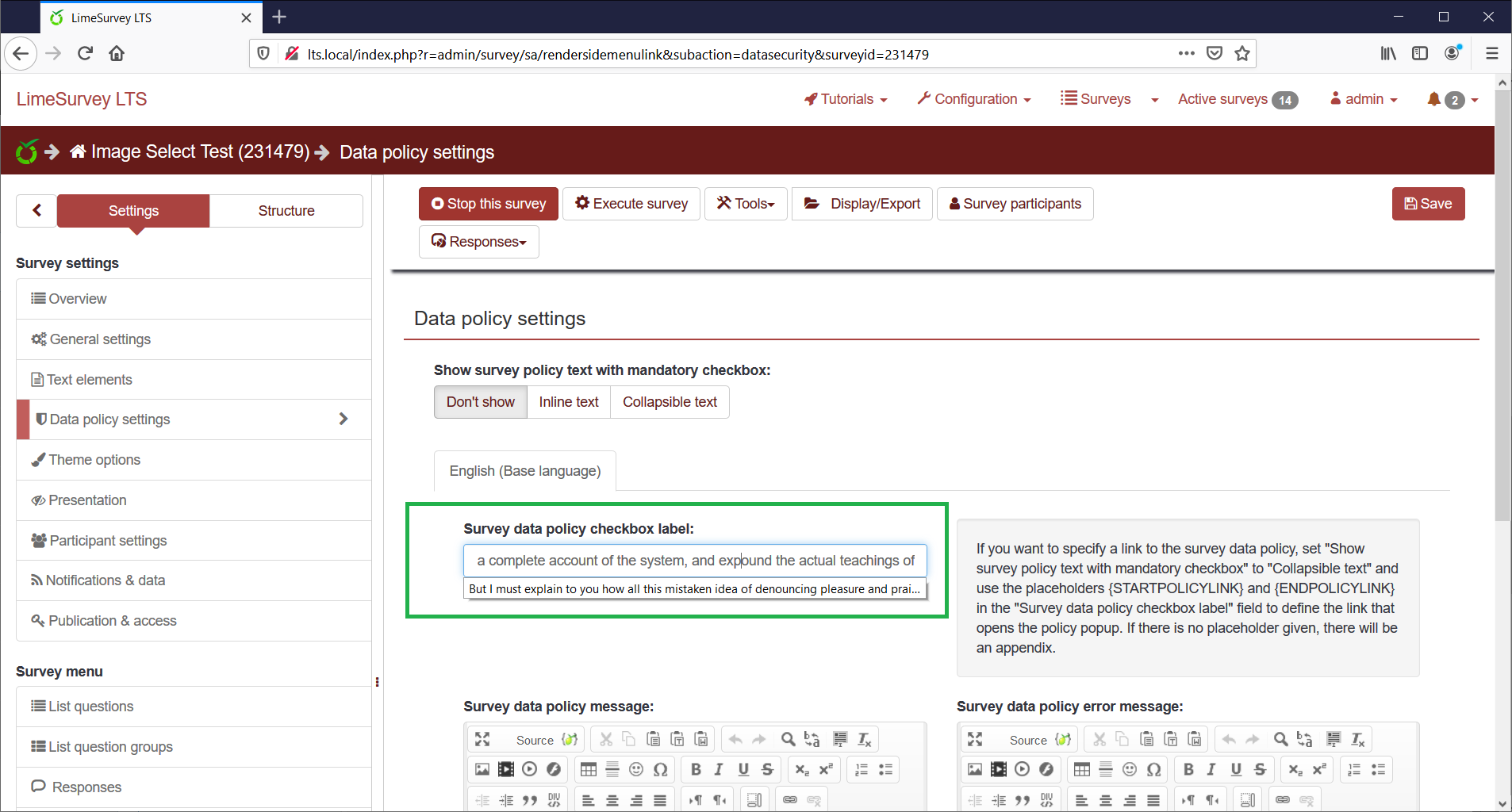Open the Configuration menu
The height and width of the screenshot is (812, 1512).
975,99
